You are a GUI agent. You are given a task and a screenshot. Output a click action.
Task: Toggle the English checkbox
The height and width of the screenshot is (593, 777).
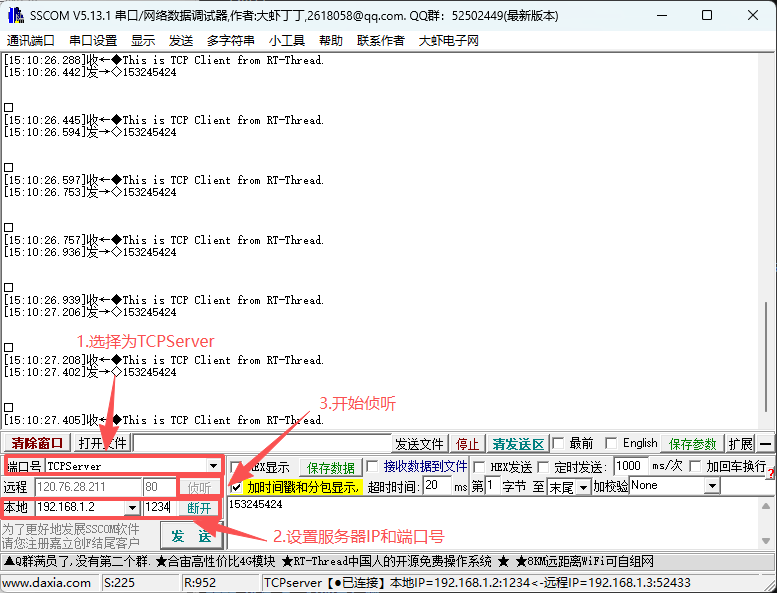pos(611,443)
